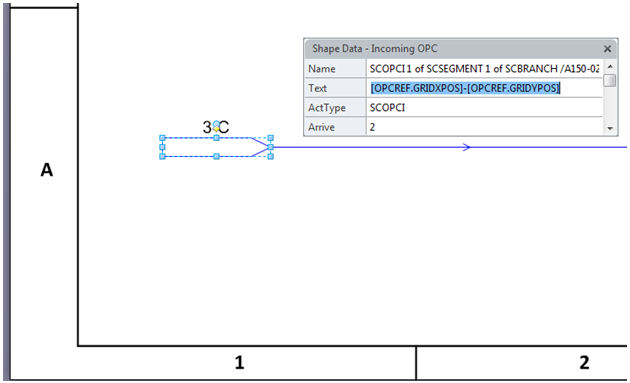Screen dimensions: 630x383
Task: Close the Shape Data panel
Action: (x=607, y=49)
